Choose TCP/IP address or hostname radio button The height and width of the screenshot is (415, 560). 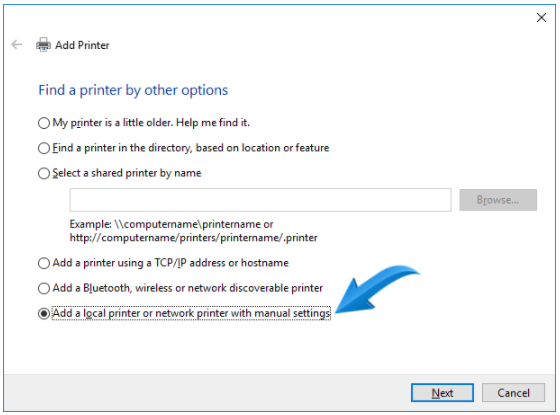[x=44, y=263]
